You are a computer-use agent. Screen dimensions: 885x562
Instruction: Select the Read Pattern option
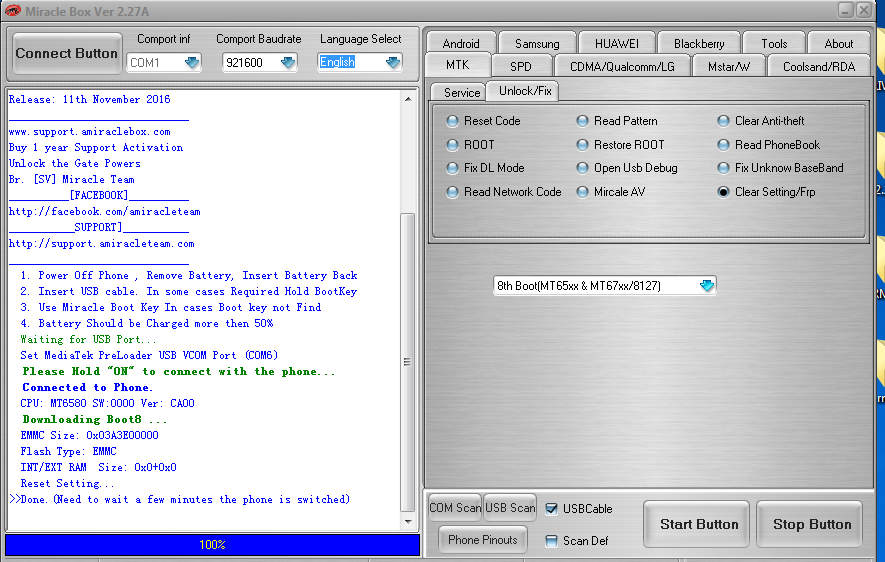tap(582, 121)
